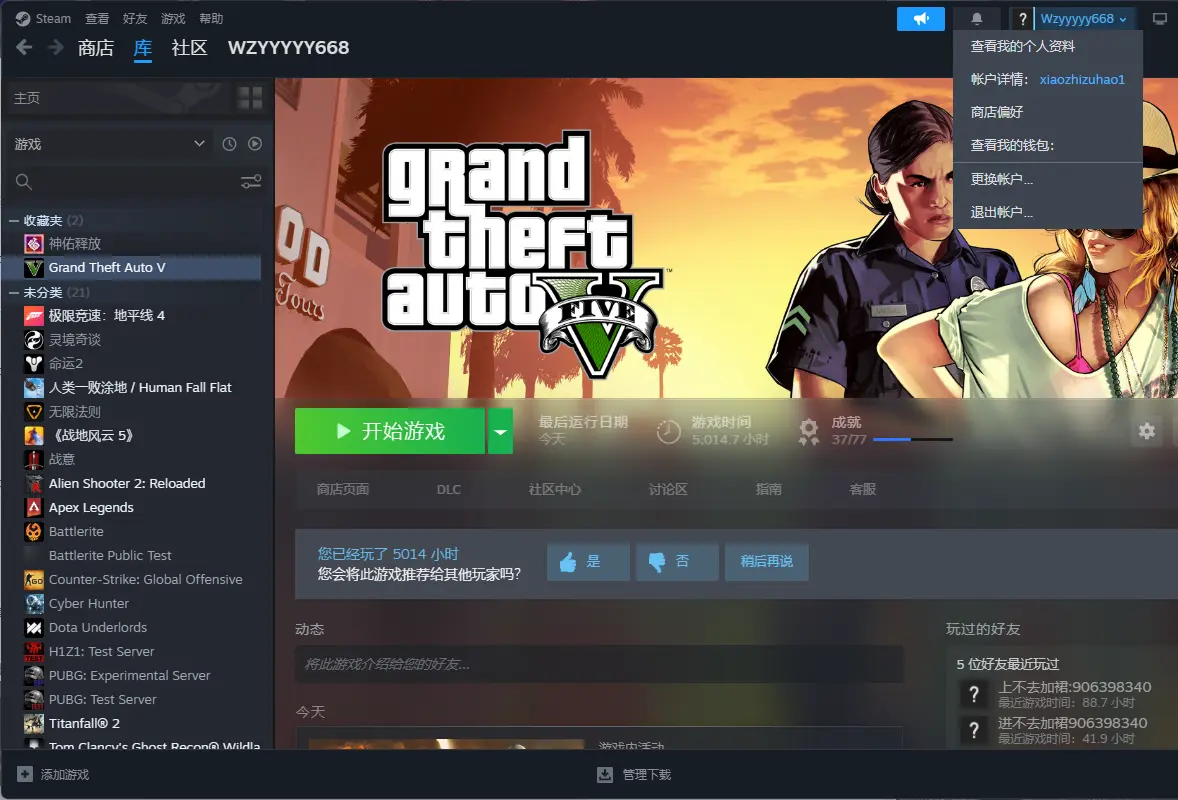Open the DLC link
This screenshot has width=1178, height=800.
click(449, 490)
